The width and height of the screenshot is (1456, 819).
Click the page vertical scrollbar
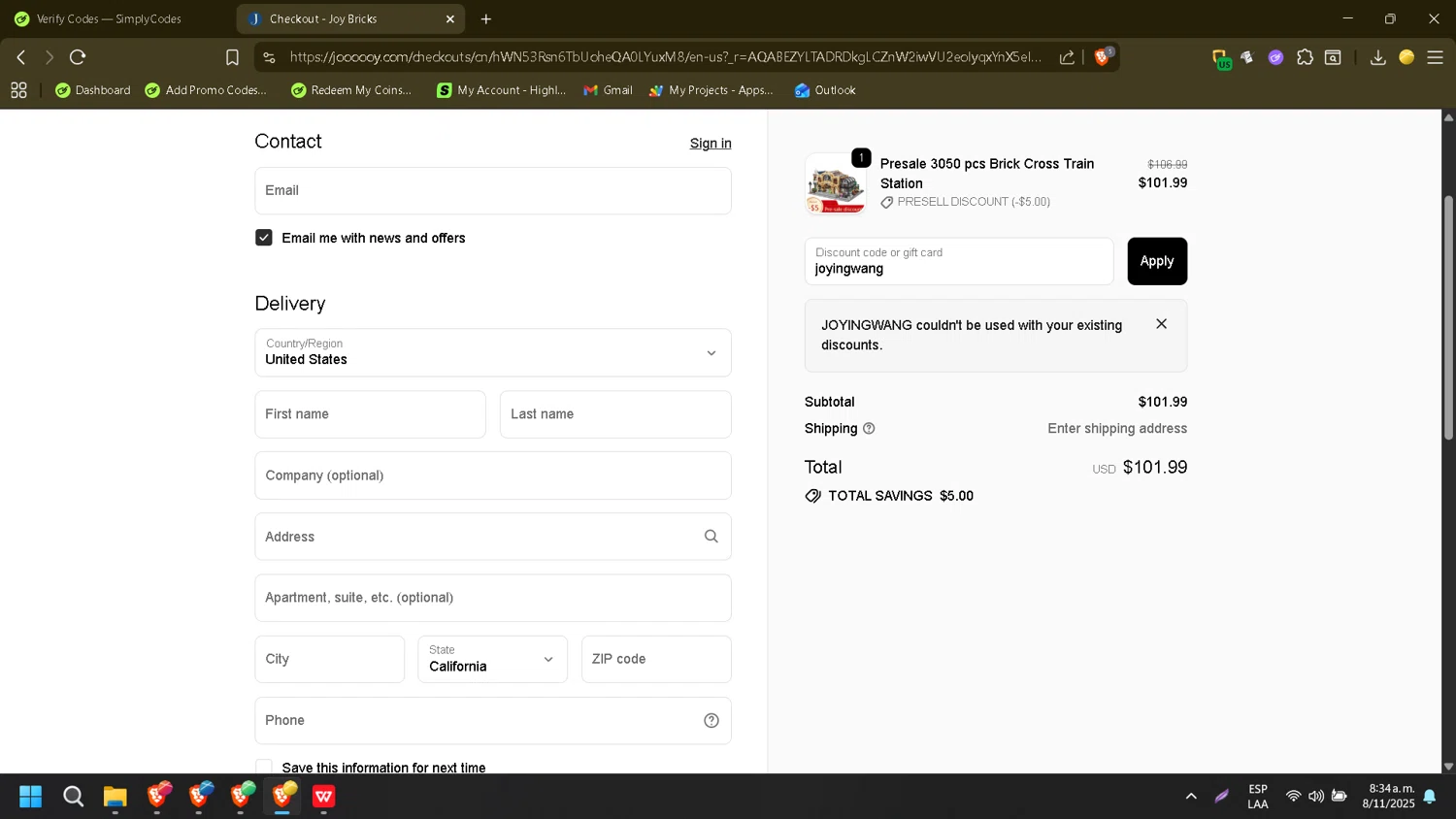[x=1448, y=317]
